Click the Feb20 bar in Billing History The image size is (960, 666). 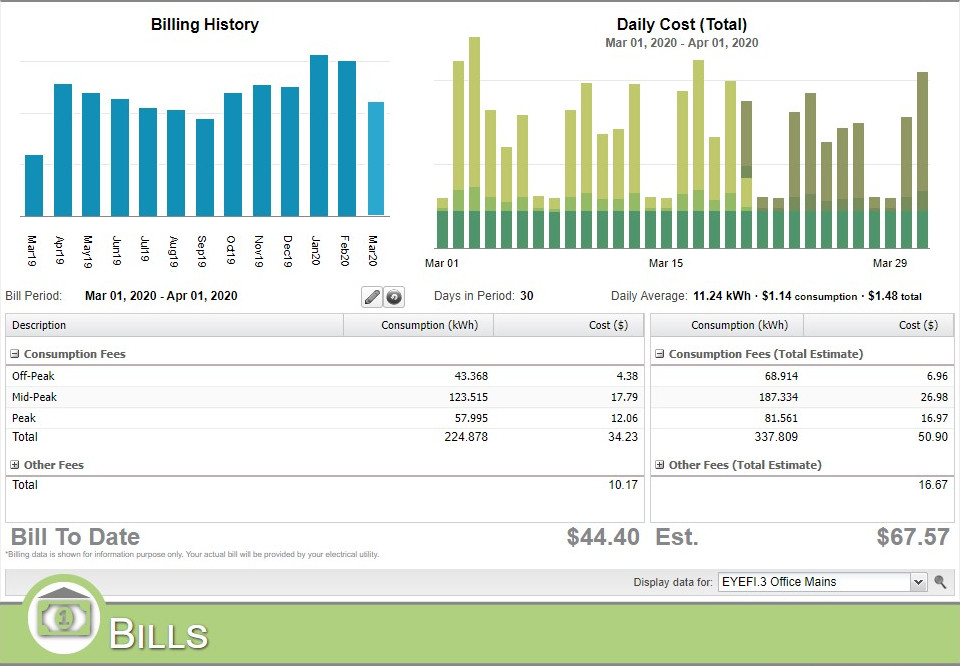pyautogui.click(x=347, y=139)
